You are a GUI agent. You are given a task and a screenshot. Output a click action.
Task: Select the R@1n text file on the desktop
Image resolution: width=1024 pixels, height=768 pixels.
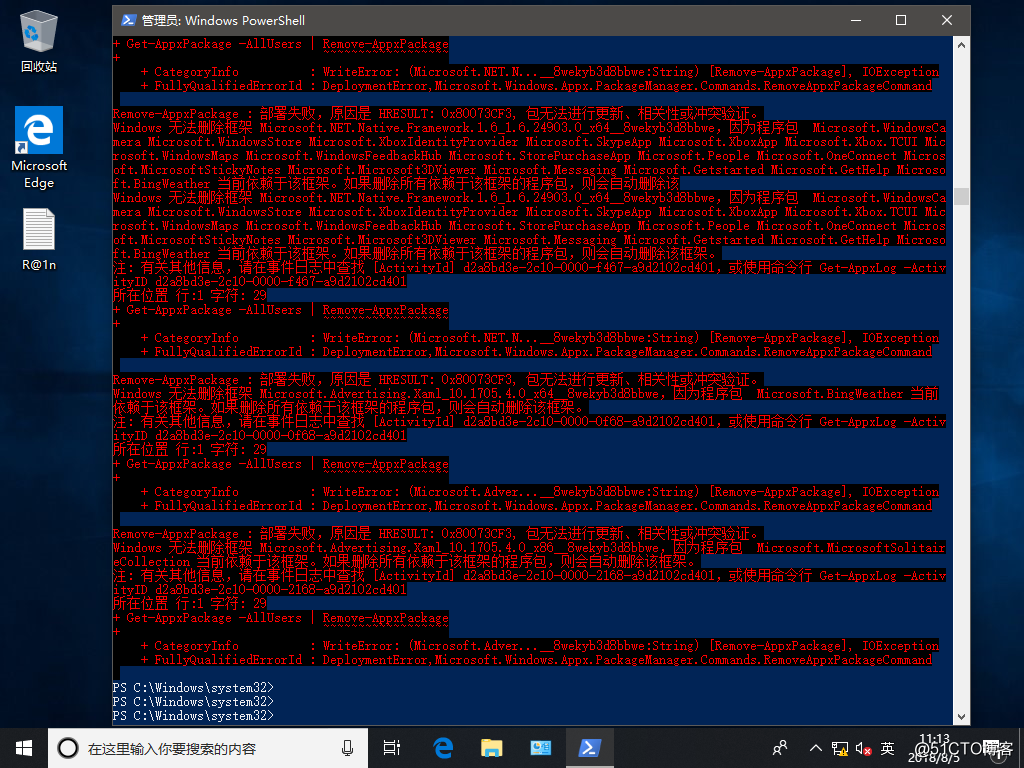click(39, 240)
